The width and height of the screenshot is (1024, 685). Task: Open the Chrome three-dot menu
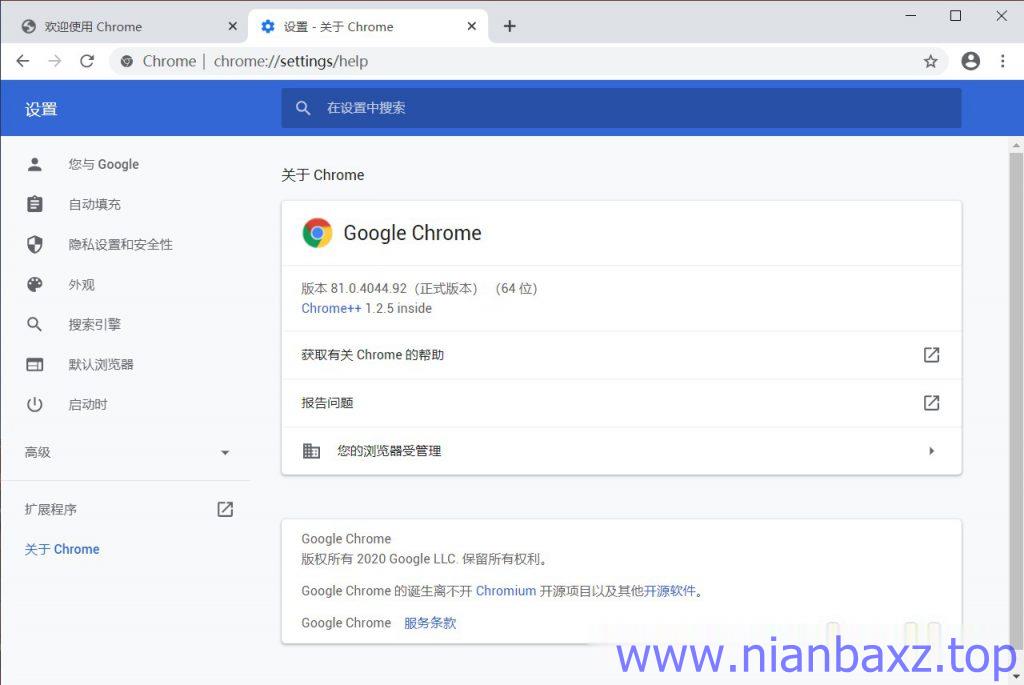[x=1002, y=61]
